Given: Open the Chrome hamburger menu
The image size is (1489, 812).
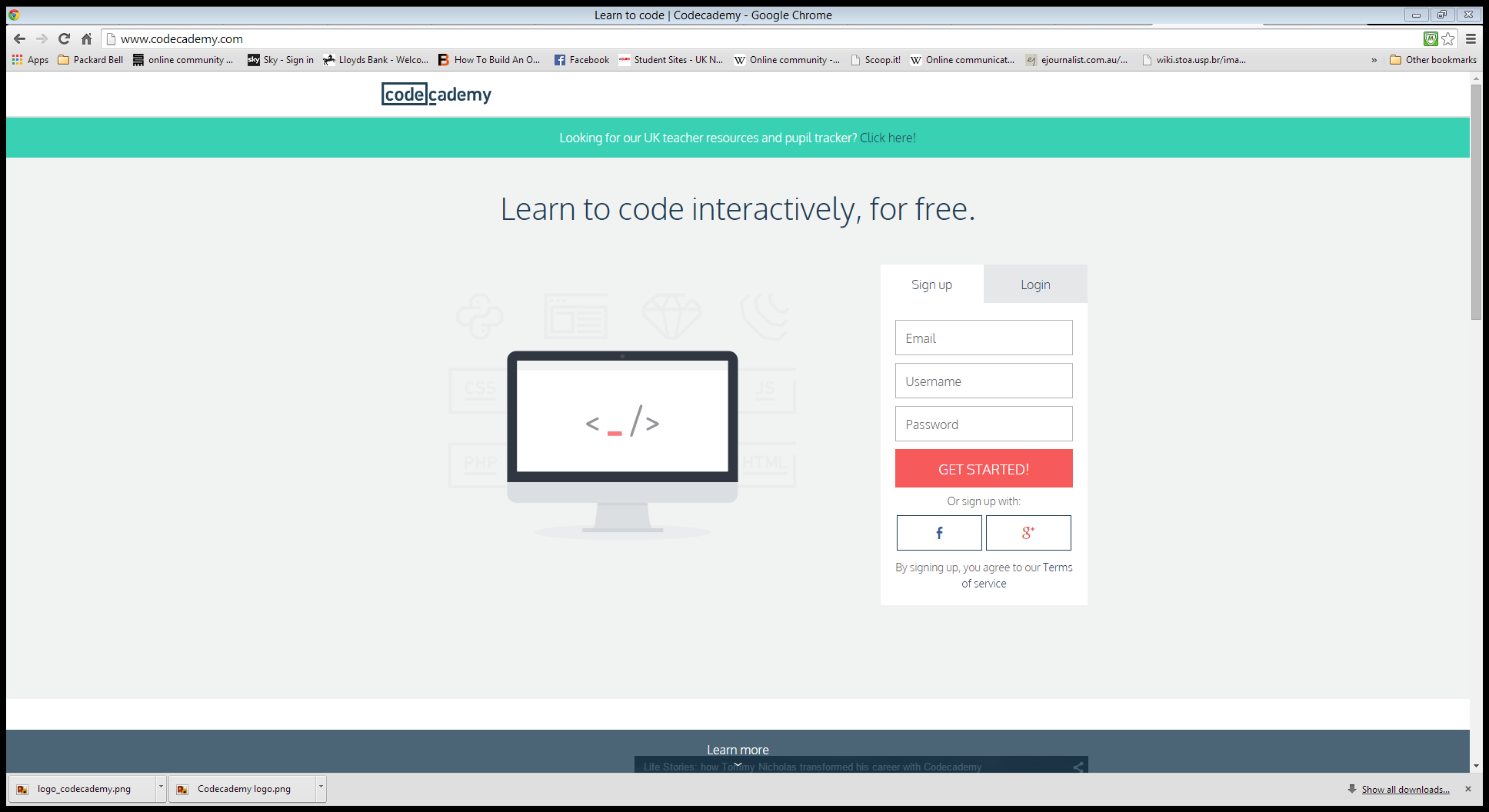Looking at the screenshot, I should [1471, 38].
